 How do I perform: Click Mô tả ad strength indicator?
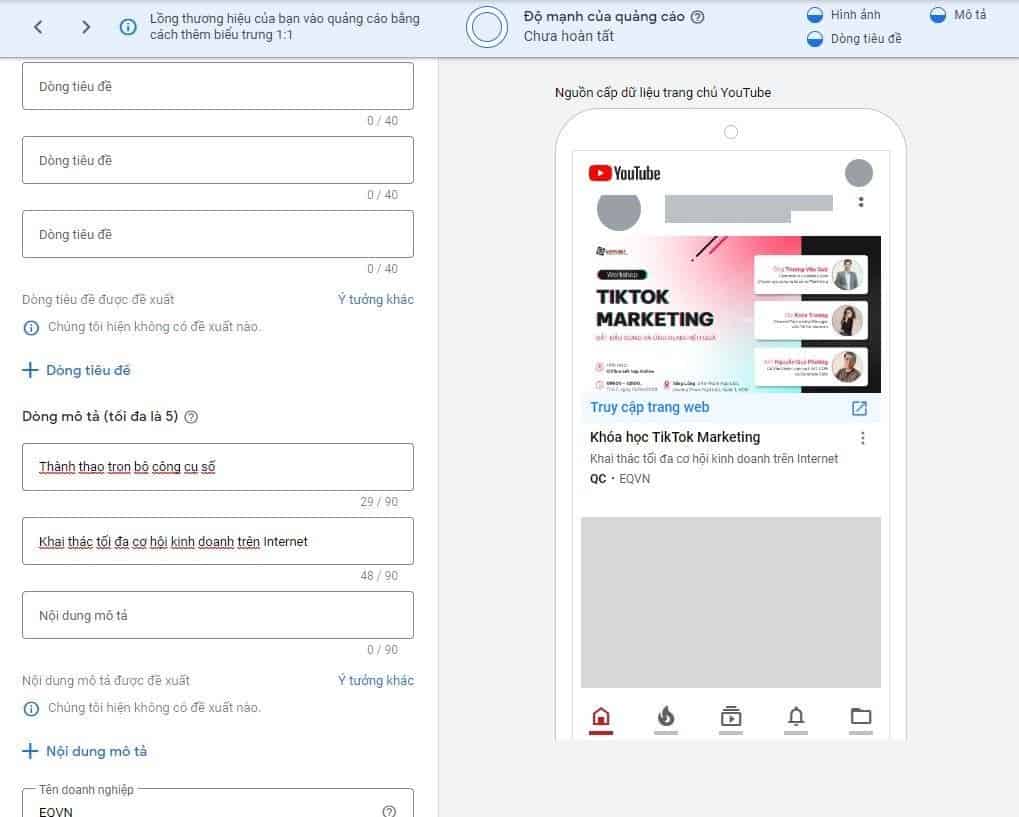click(x=958, y=15)
